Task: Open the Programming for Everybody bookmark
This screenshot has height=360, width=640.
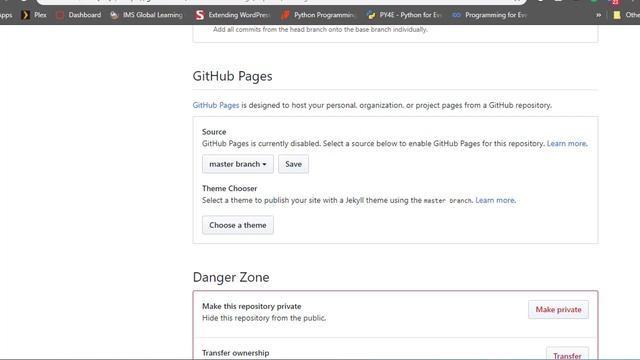Action: 489,15
